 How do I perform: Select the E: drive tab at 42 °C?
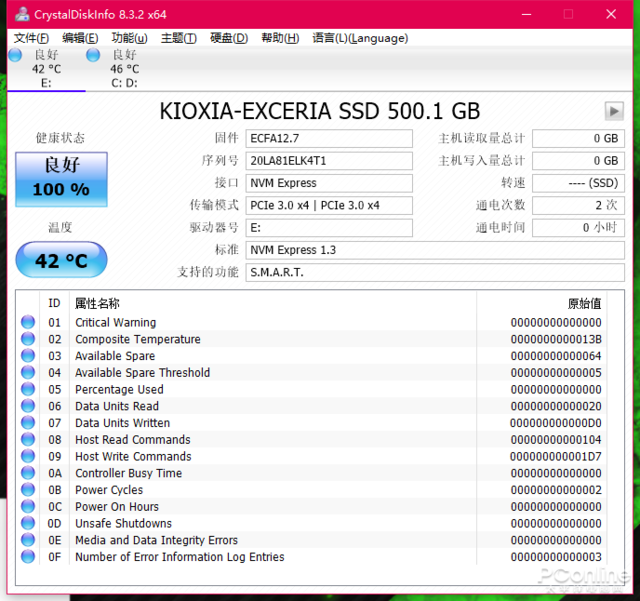46,69
